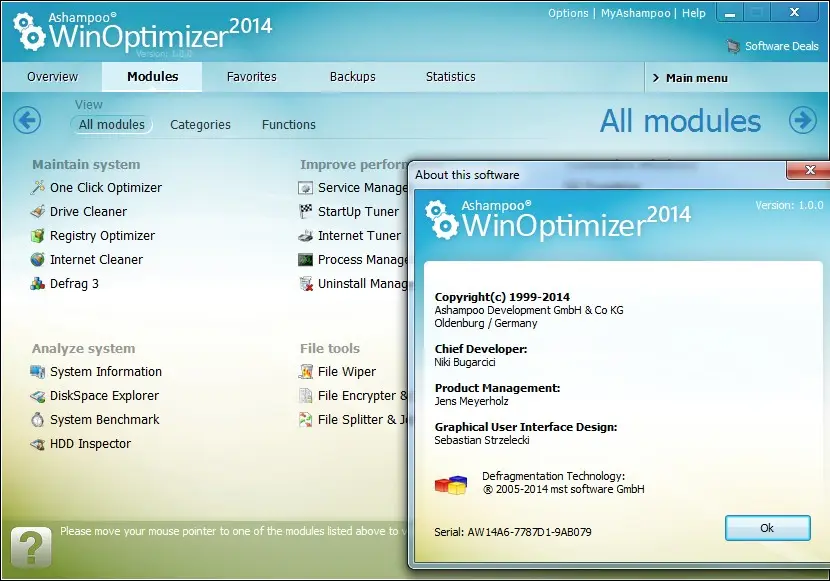
Task: Click the Service Manager icon
Action: tap(305, 188)
